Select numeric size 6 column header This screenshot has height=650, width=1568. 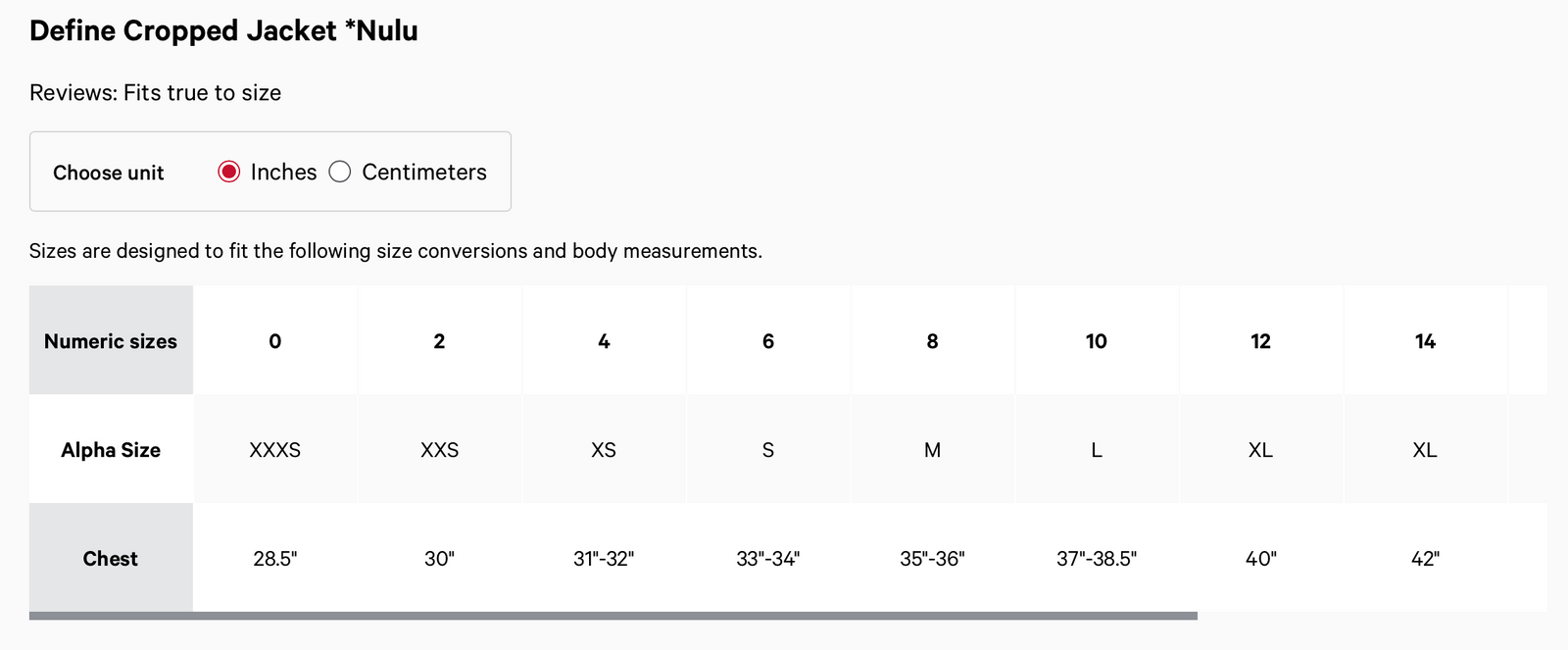[768, 341]
